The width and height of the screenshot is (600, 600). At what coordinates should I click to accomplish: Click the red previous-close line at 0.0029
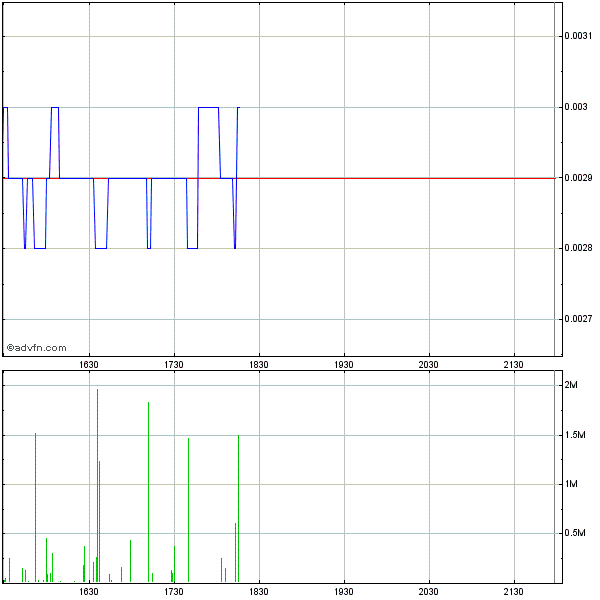click(279, 178)
